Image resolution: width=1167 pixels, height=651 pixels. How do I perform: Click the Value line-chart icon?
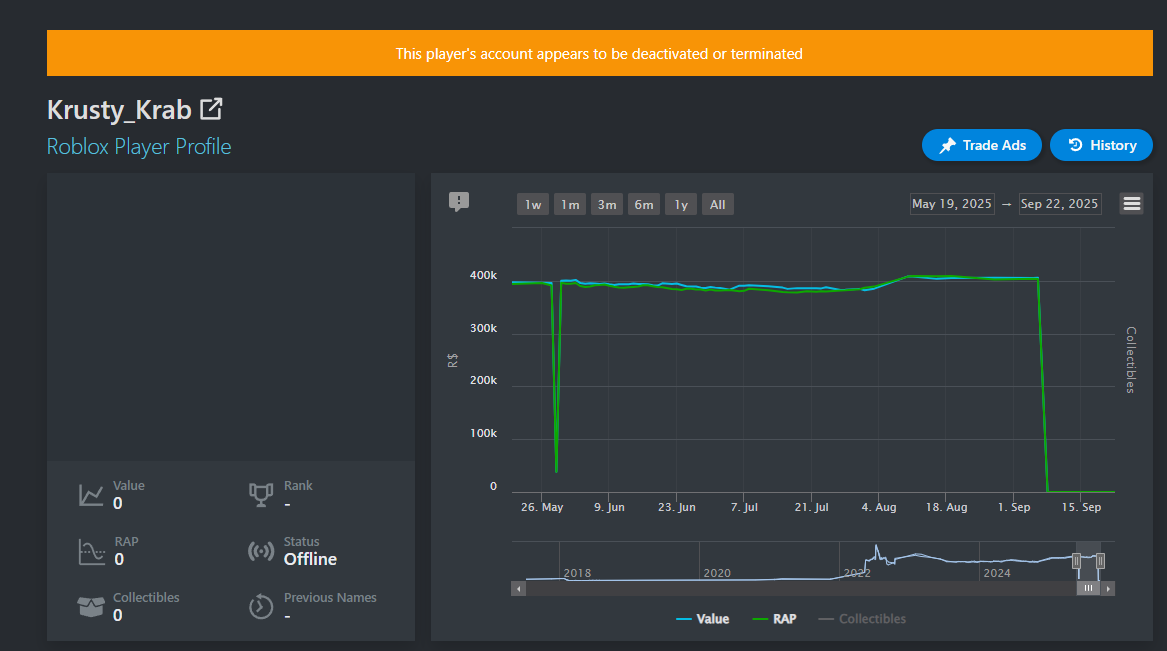point(92,495)
